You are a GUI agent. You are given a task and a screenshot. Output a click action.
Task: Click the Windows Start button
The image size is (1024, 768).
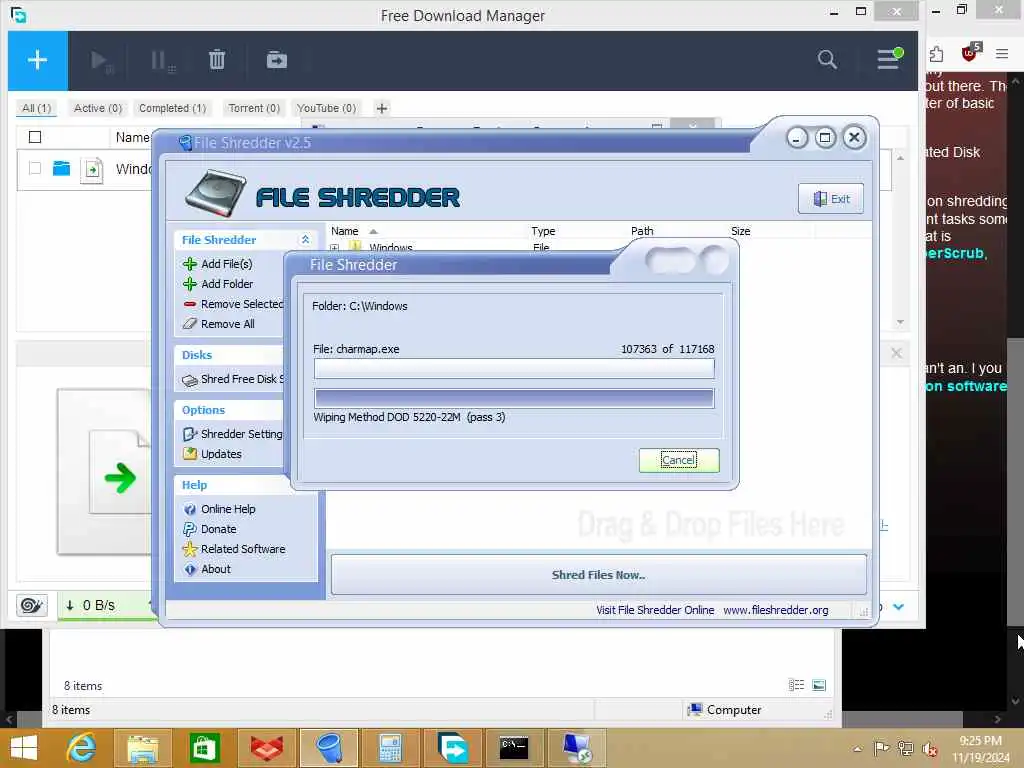click(x=24, y=748)
